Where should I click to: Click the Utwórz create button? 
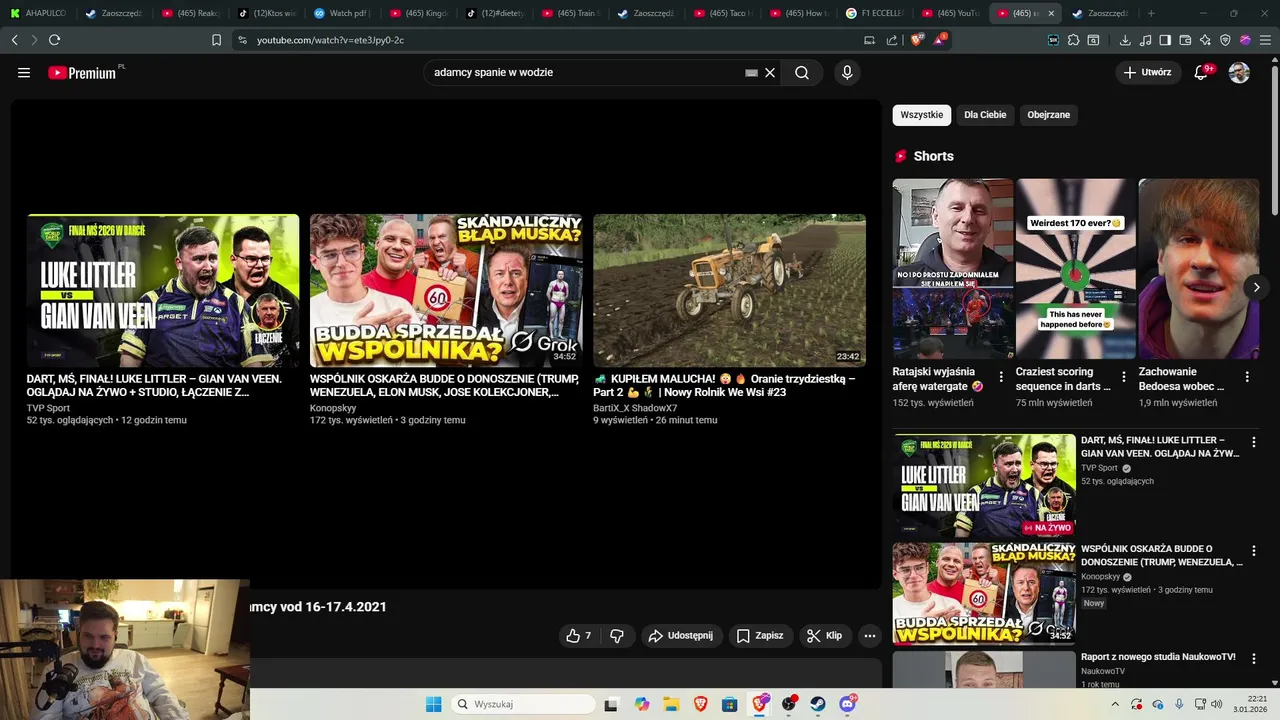coord(1147,72)
